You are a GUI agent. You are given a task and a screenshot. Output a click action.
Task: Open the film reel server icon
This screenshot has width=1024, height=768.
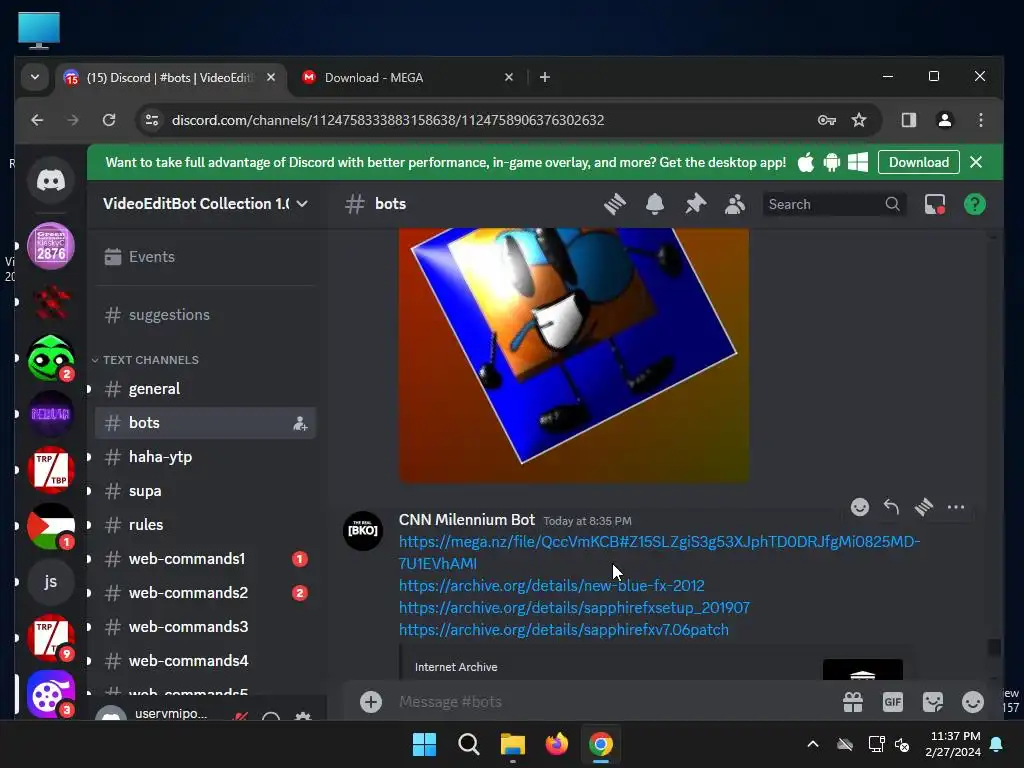tap(50, 694)
